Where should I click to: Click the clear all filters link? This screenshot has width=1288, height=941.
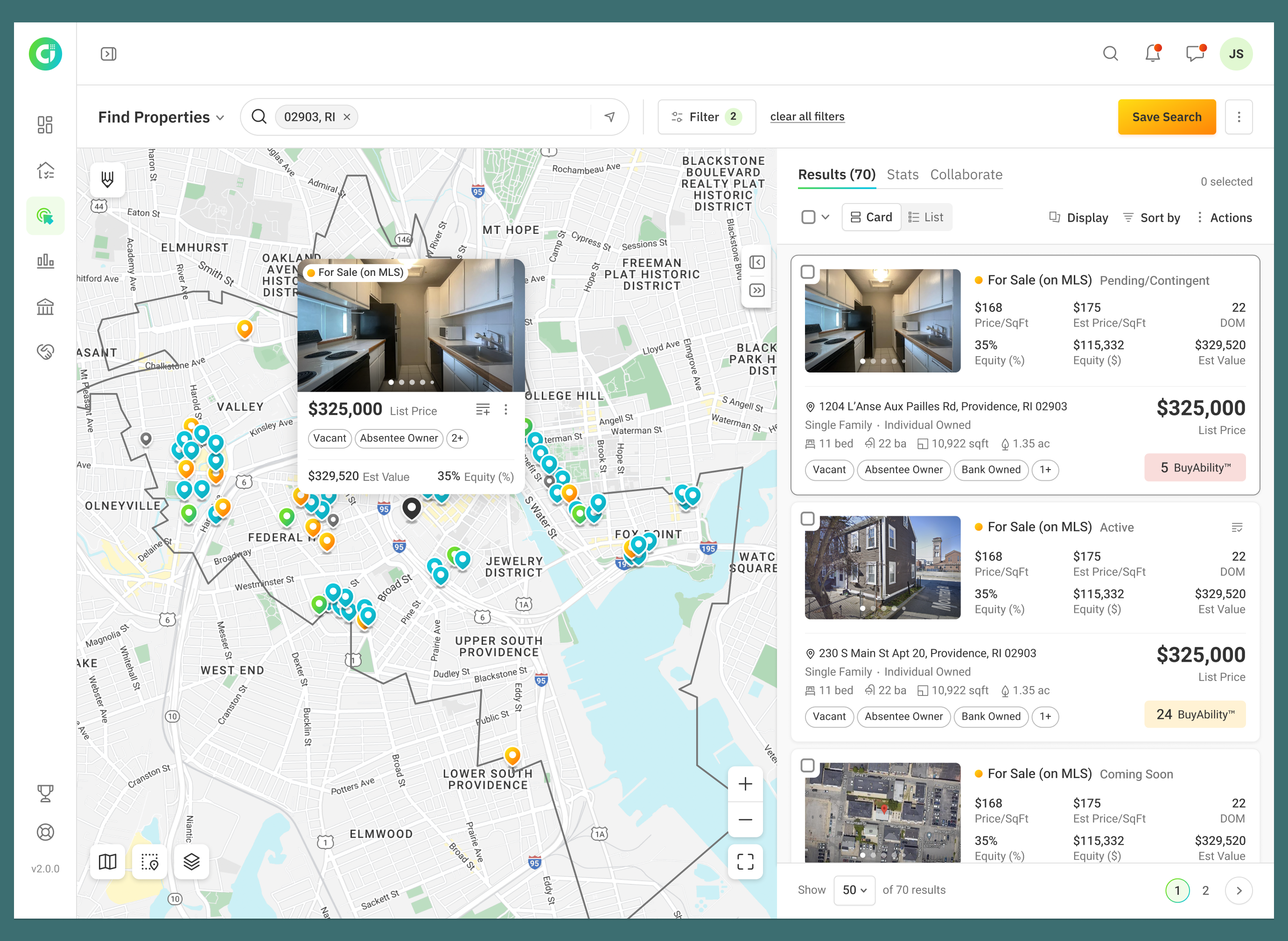(807, 117)
